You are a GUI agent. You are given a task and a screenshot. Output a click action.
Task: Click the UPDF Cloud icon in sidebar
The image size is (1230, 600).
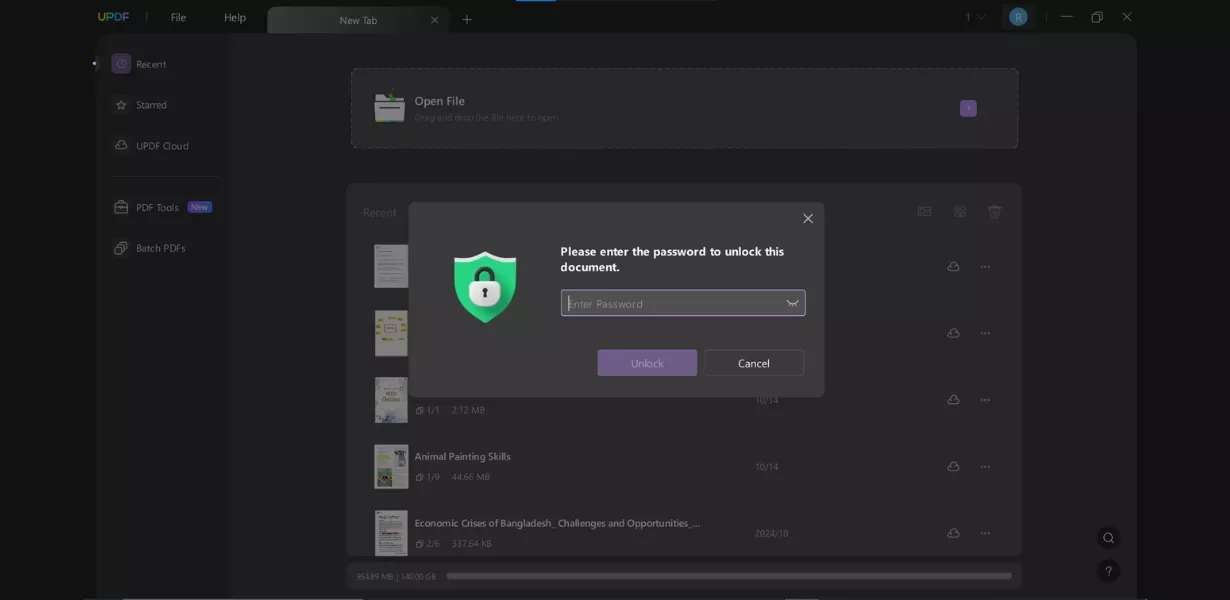point(121,146)
